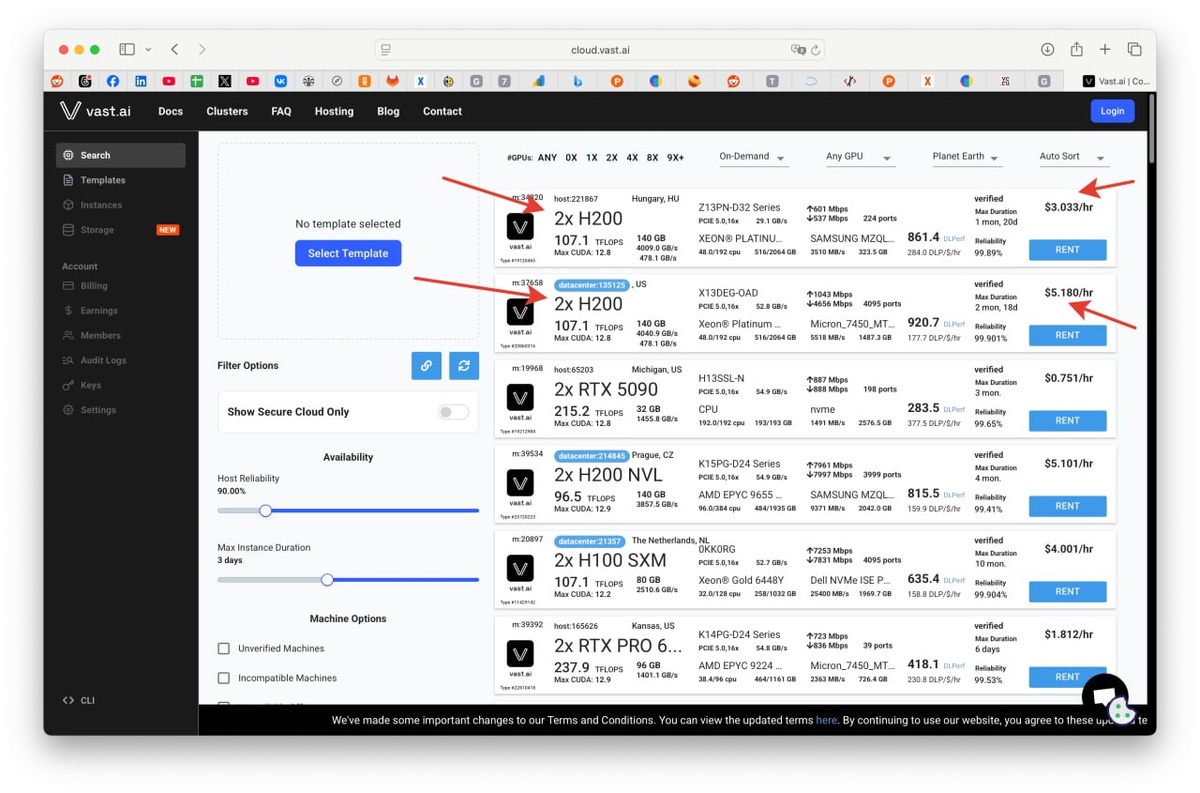Open Keys in the sidebar
This screenshot has width=1200, height=793.
coord(91,385)
